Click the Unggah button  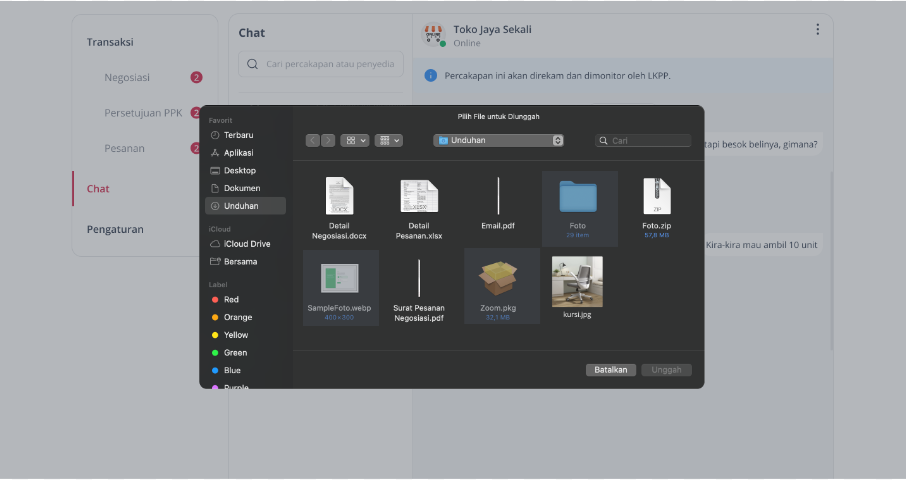click(x=666, y=370)
